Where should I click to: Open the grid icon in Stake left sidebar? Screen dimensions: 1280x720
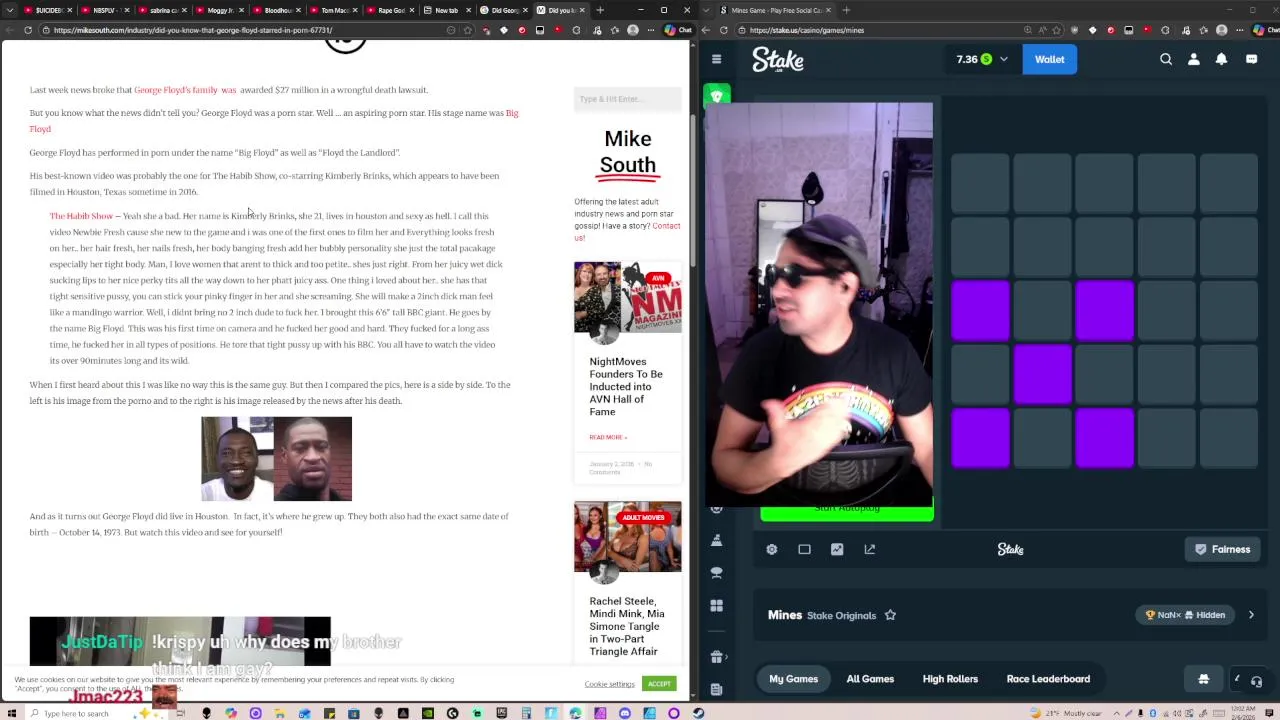pyautogui.click(x=716, y=606)
